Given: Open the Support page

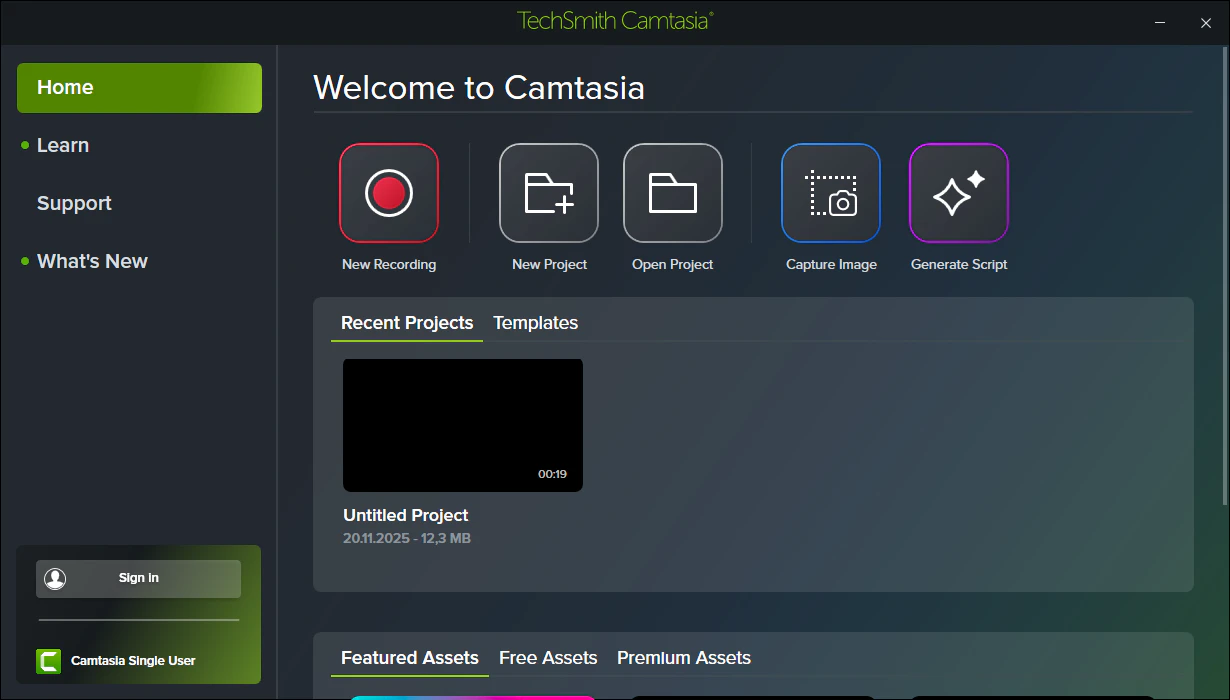Looking at the screenshot, I should pos(74,204).
